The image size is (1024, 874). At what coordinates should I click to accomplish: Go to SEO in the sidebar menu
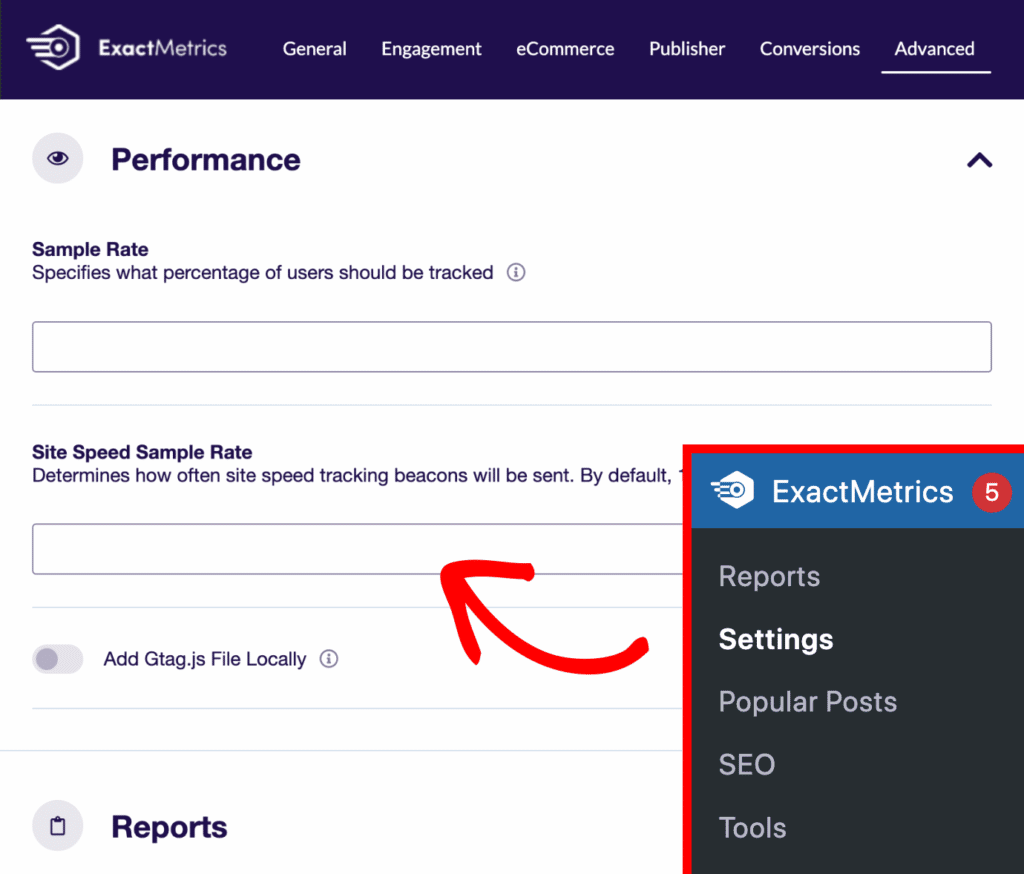coord(746,765)
